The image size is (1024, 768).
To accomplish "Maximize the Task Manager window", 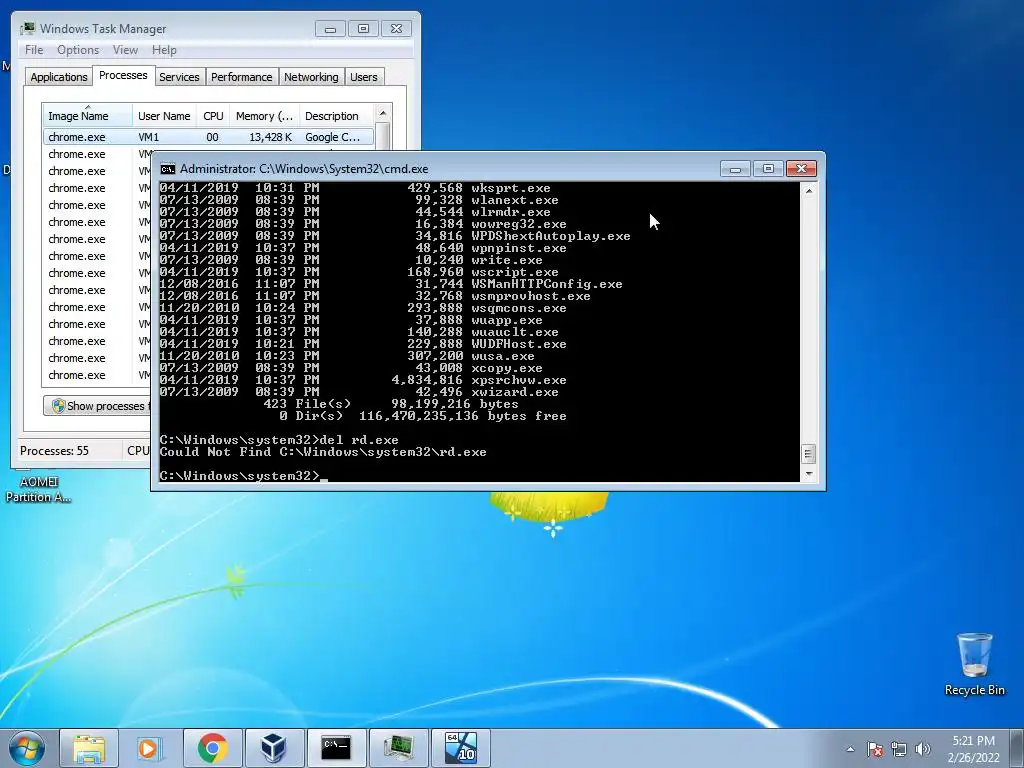I will tap(363, 29).
